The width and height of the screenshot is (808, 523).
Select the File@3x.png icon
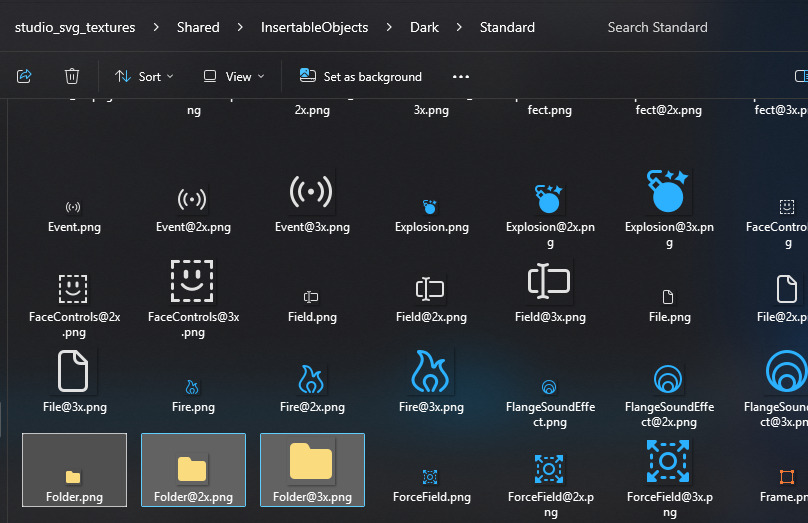pos(73,371)
